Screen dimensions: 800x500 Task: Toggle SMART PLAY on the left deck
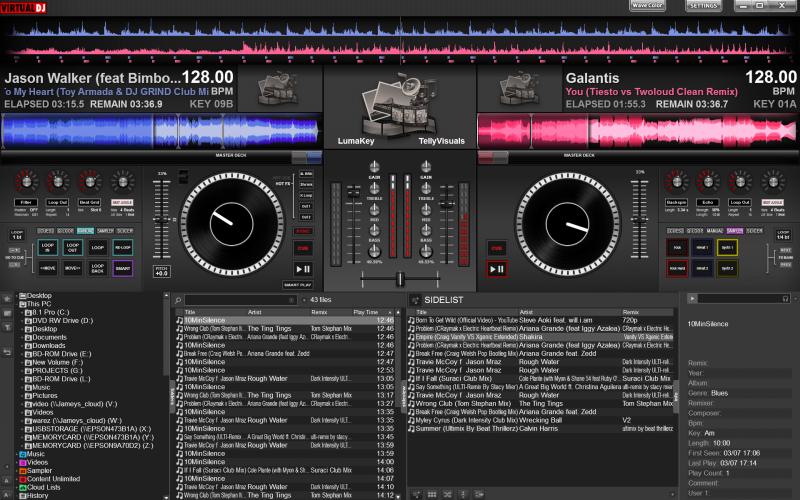point(299,285)
